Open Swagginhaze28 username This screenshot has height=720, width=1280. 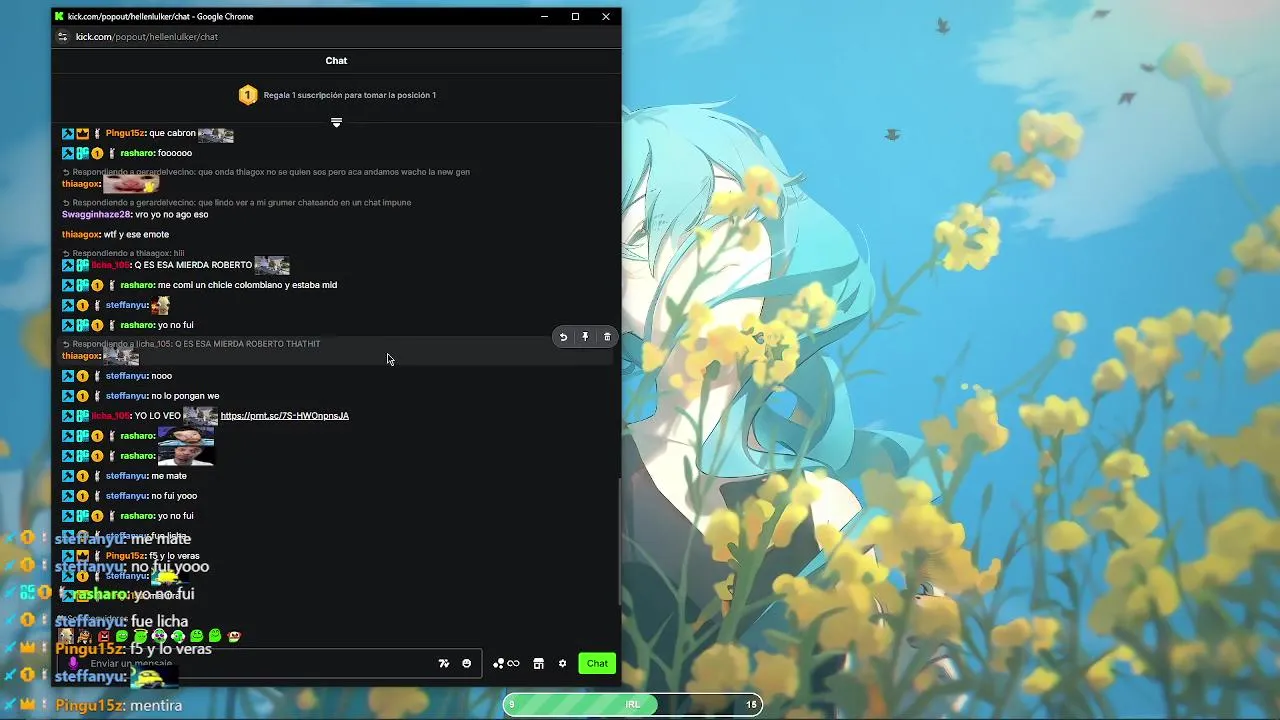tap(96, 215)
